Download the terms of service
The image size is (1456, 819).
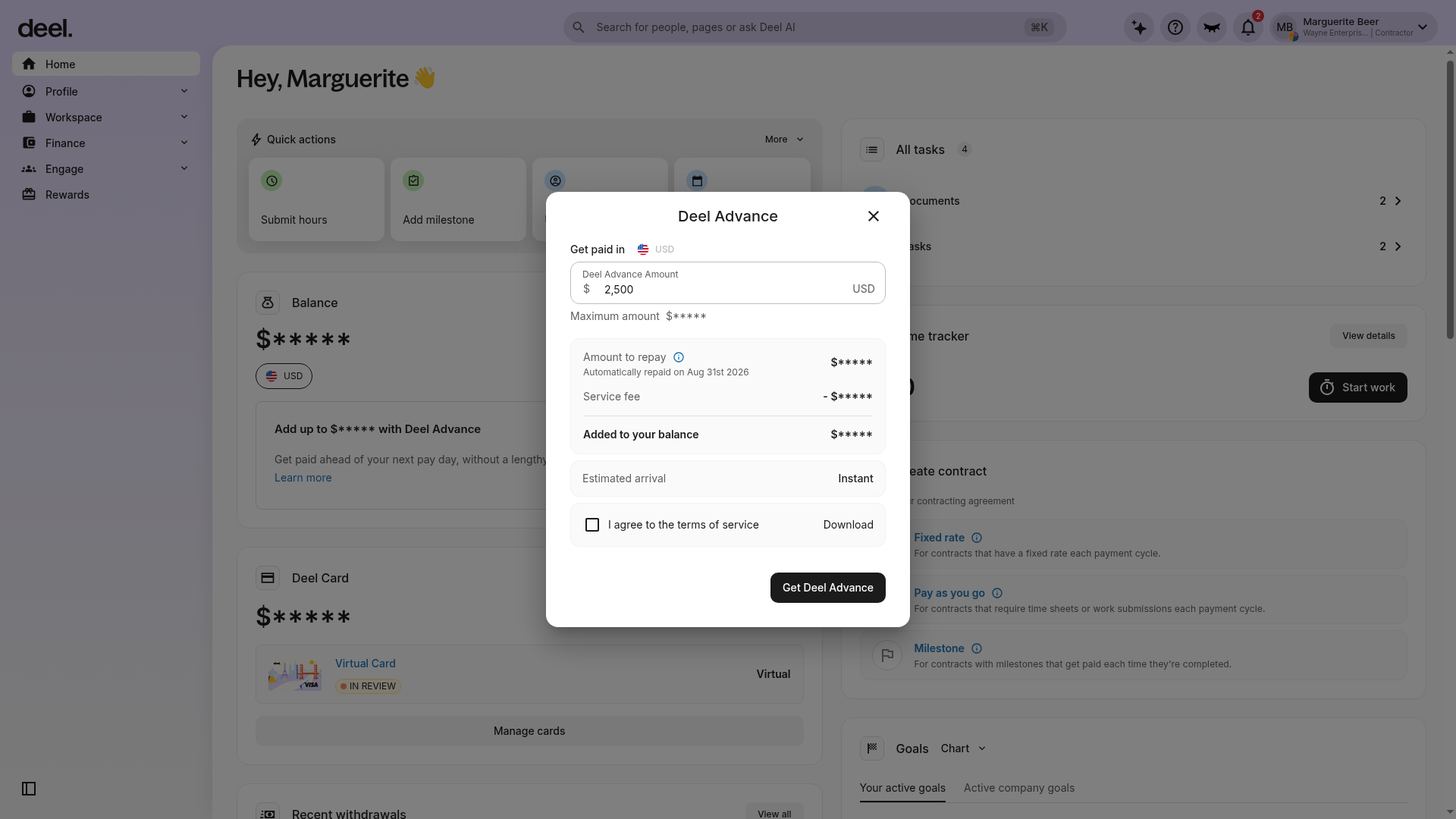click(x=849, y=525)
